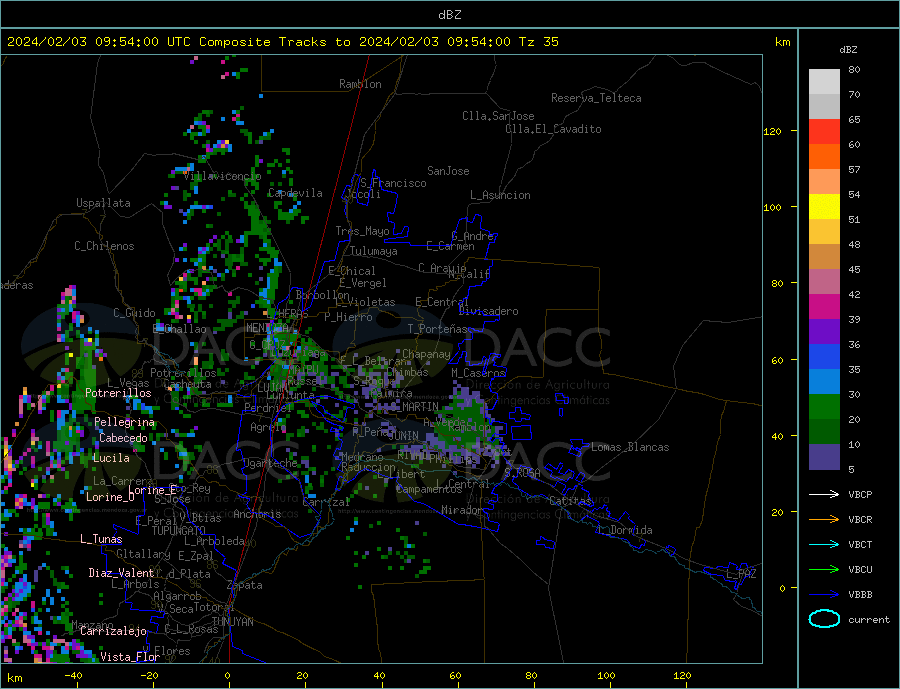This screenshot has height=689, width=900.
Task: Click the 'L_Tunas' map label
Action: click(x=101, y=539)
